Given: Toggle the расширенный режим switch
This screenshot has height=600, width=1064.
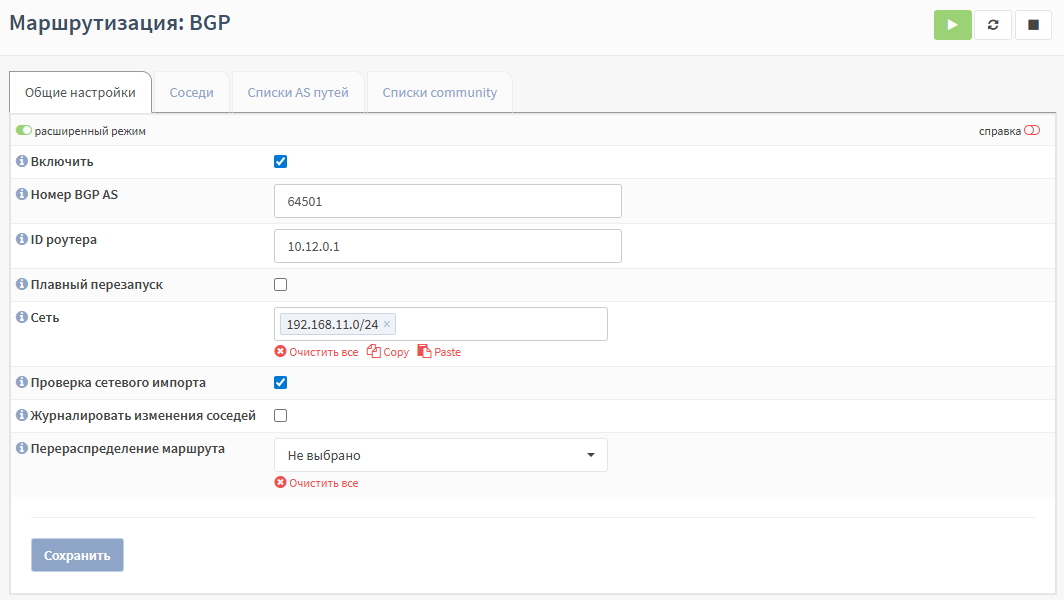Looking at the screenshot, I should click(24, 130).
